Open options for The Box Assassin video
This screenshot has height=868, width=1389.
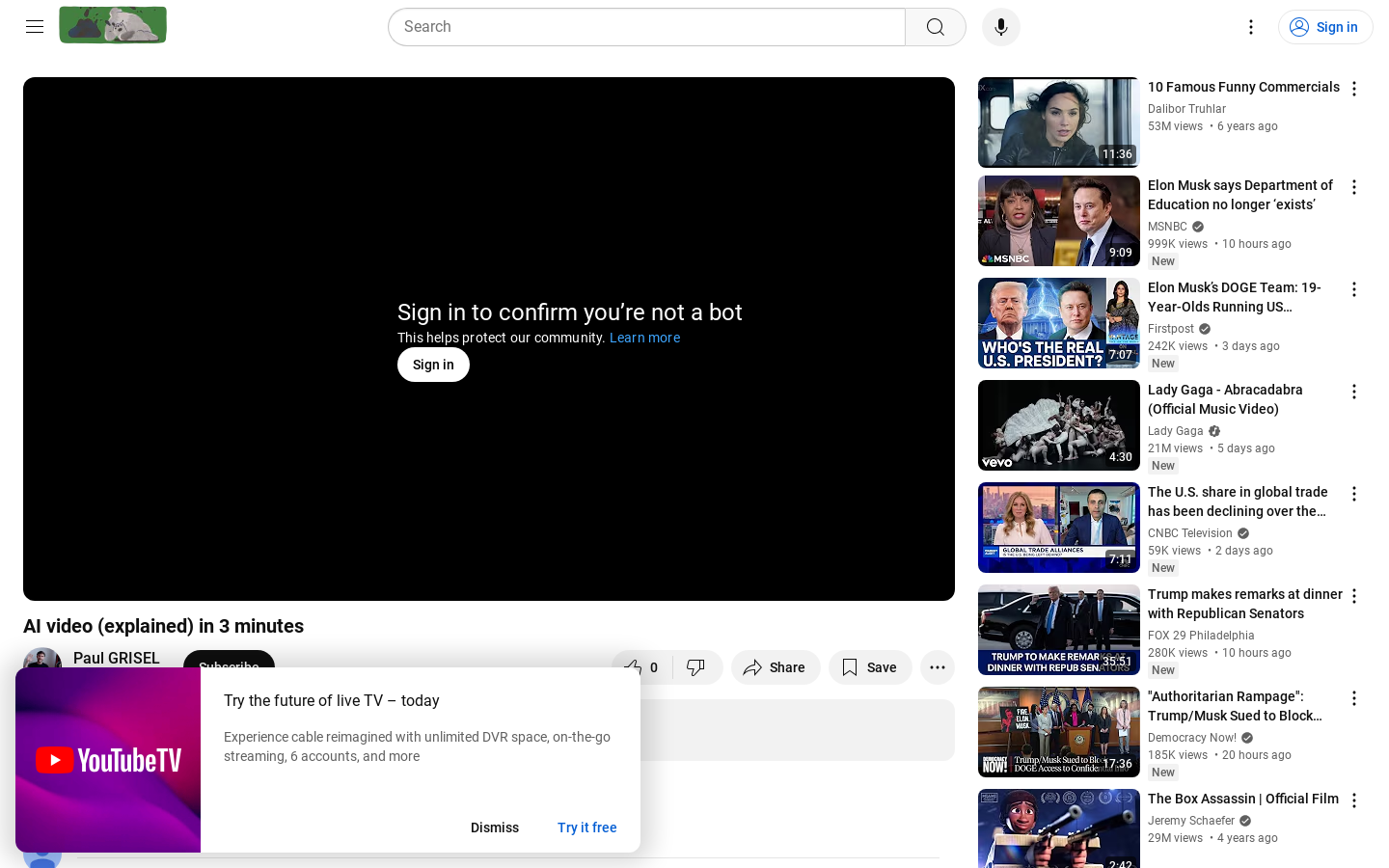tap(1354, 800)
